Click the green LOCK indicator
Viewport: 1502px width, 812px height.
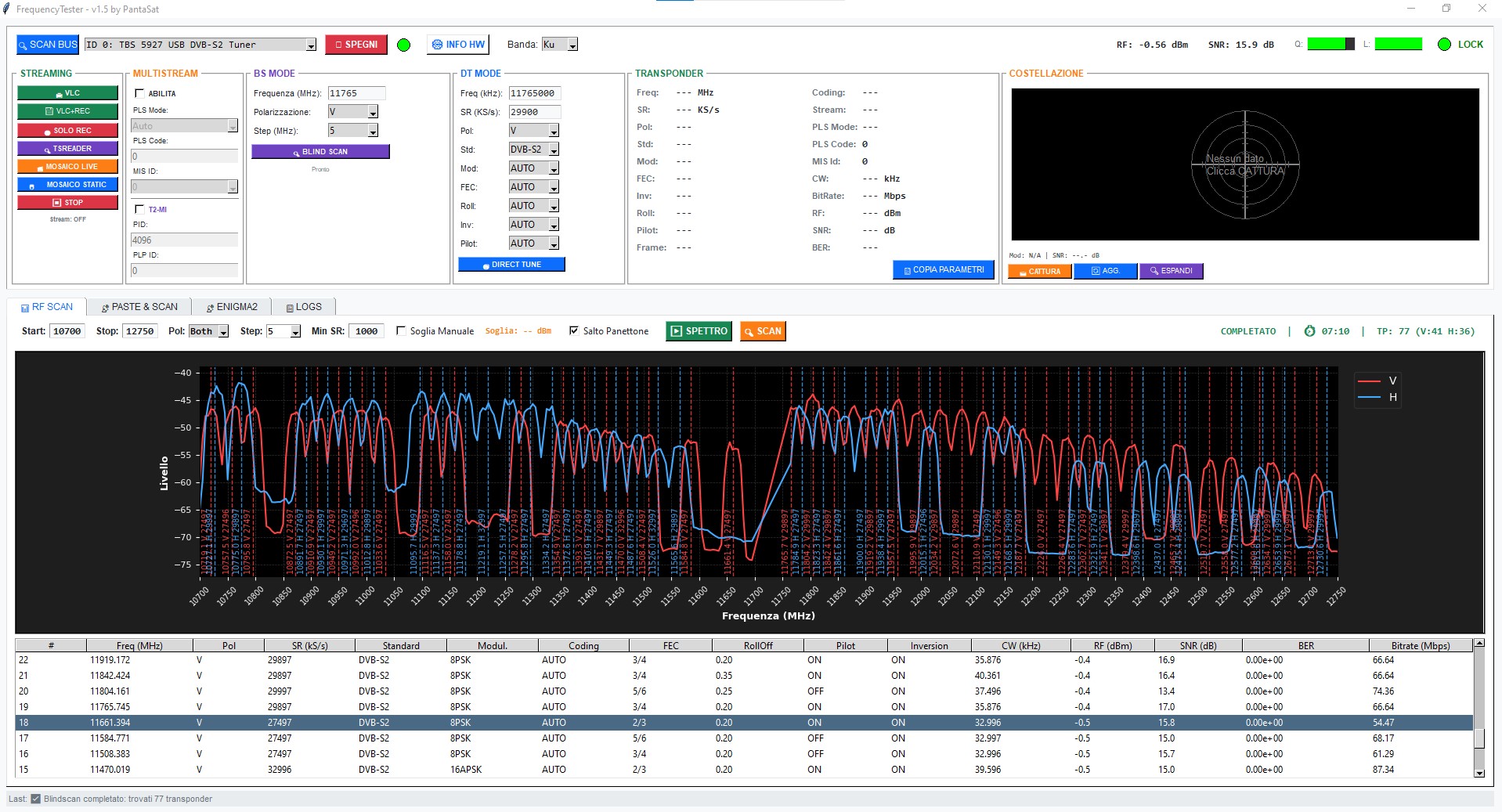(x=1445, y=45)
